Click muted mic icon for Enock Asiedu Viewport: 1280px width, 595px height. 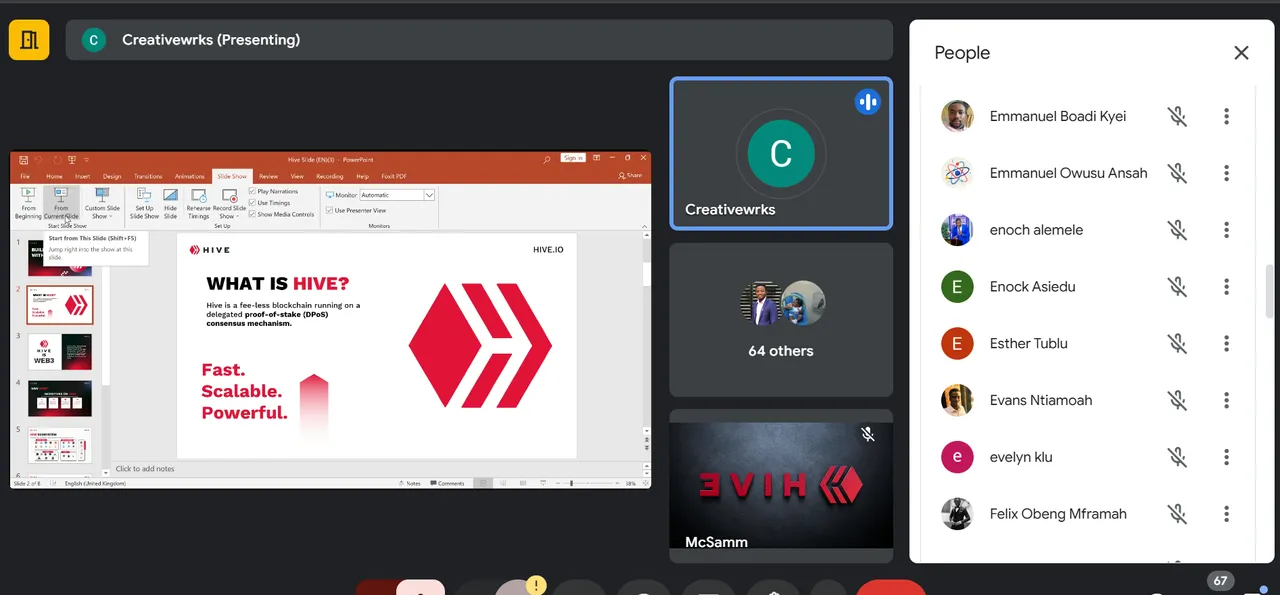[1178, 287]
